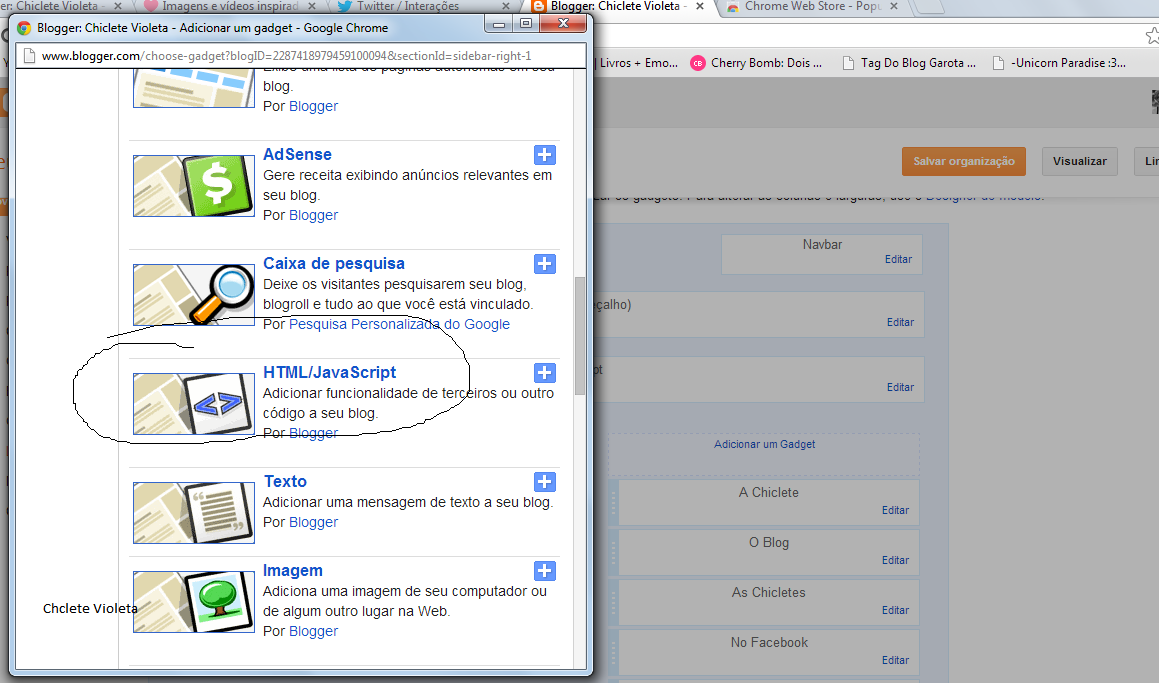The image size is (1159, 683).
Task: Open the HTML/JavaScript title link
Action: [x=330, y=373]
